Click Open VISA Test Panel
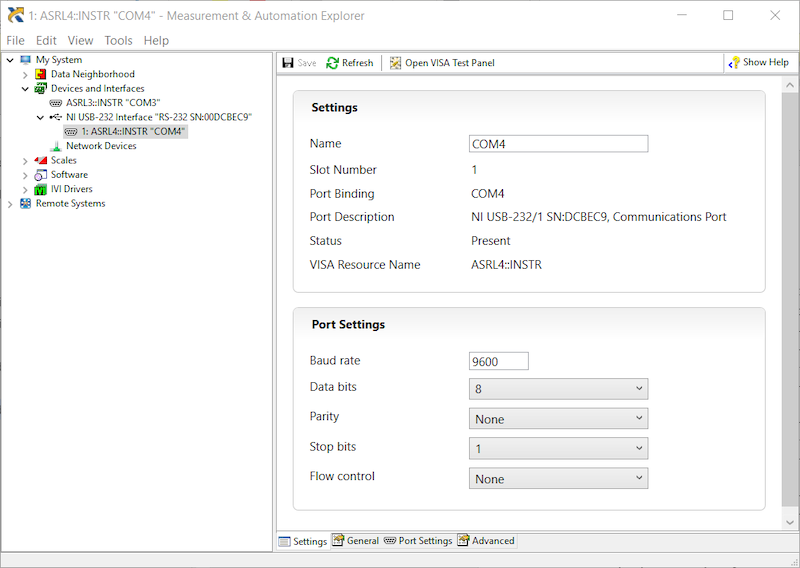This screenshot has height=568, width=800. point(442,63)
